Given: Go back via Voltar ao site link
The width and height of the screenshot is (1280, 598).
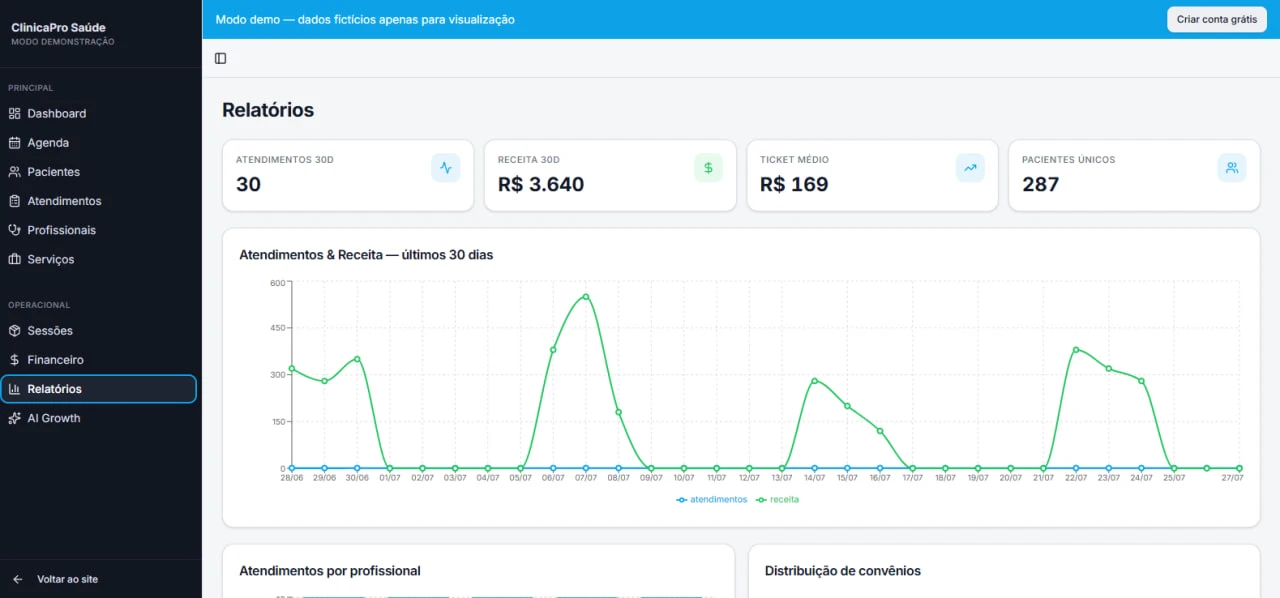Looking at the screenshot, I should tap(67, 579).
